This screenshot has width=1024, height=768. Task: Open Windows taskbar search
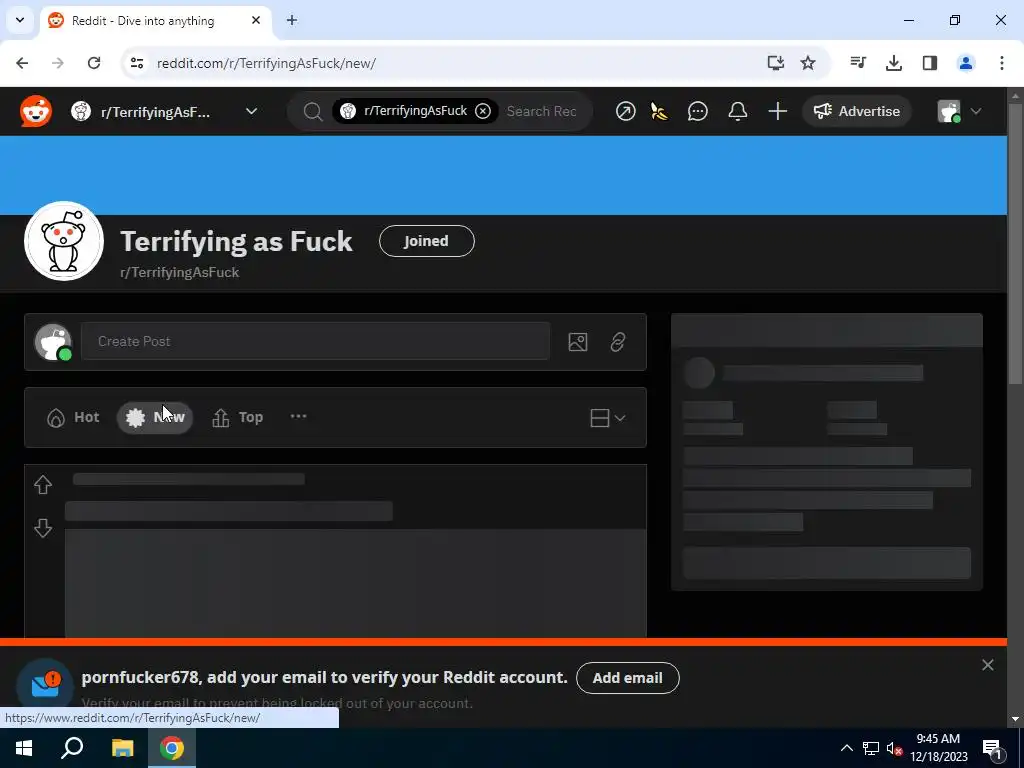(72, 748)
